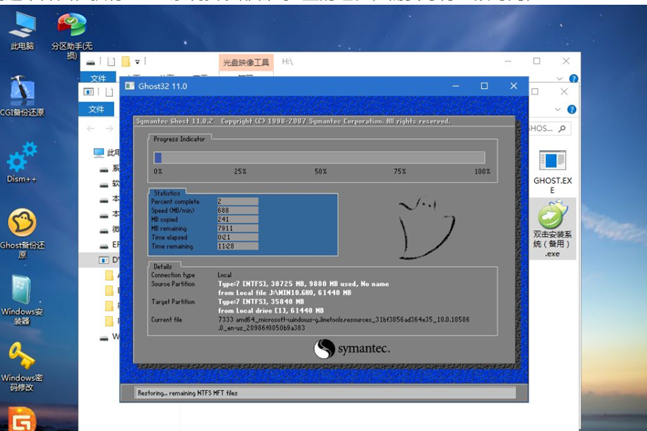Click folder icon in rear Explorer quick toolbar

click(x=125, y=62)
